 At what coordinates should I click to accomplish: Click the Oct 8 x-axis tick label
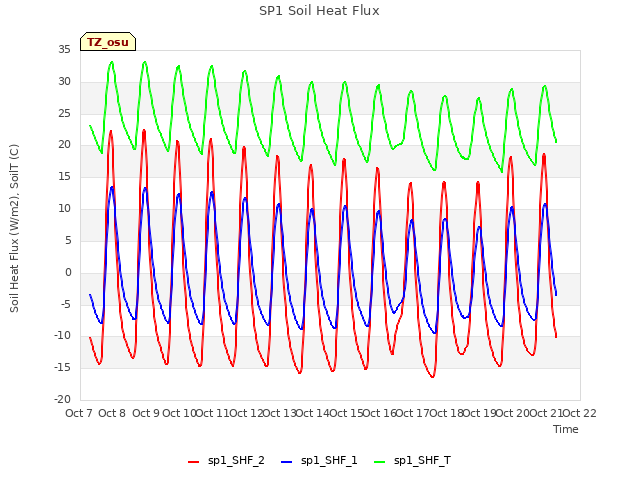[112, 413]
